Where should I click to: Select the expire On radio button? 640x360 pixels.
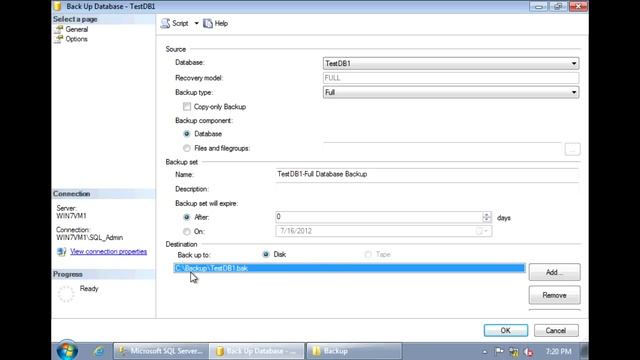(187, 231)
